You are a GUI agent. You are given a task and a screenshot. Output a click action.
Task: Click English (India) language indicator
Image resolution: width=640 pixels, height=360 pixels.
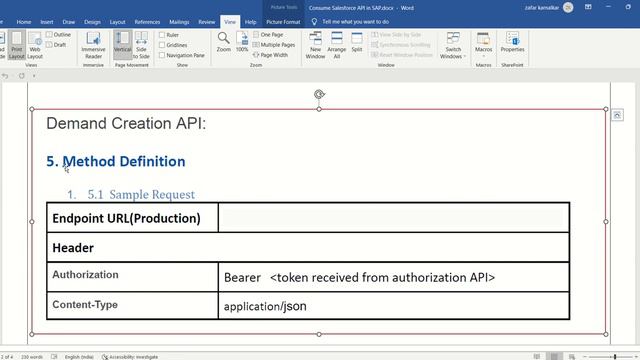click(79, 357)
